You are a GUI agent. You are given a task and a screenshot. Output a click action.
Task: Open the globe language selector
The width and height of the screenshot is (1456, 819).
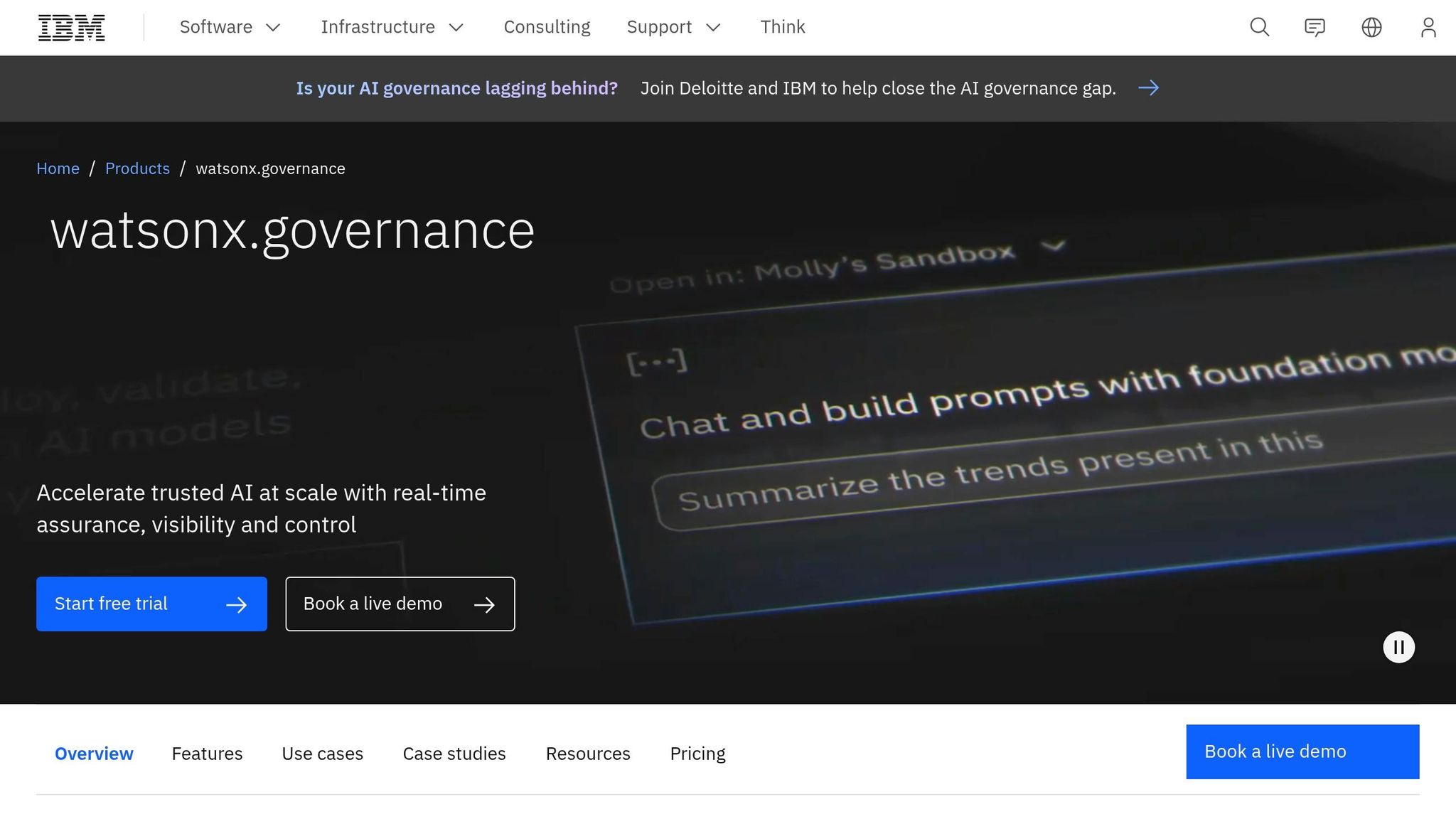pyautogui.click(x=1371, y=27)
